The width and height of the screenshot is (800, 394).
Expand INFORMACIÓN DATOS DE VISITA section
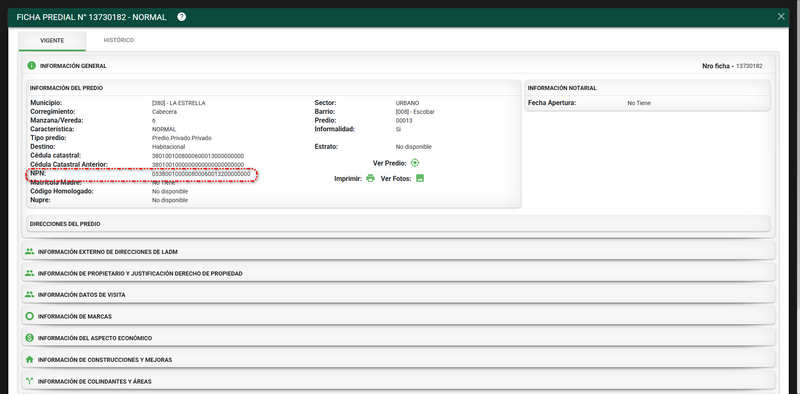pos(398,294)
